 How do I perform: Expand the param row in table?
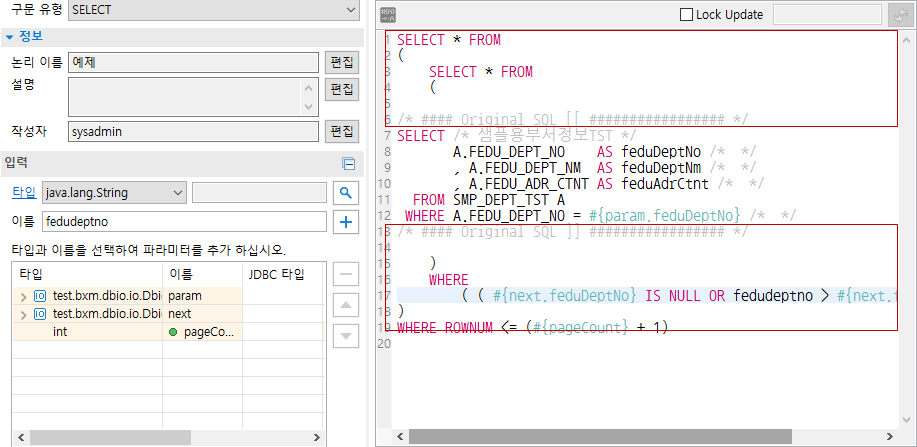point(23,296)
